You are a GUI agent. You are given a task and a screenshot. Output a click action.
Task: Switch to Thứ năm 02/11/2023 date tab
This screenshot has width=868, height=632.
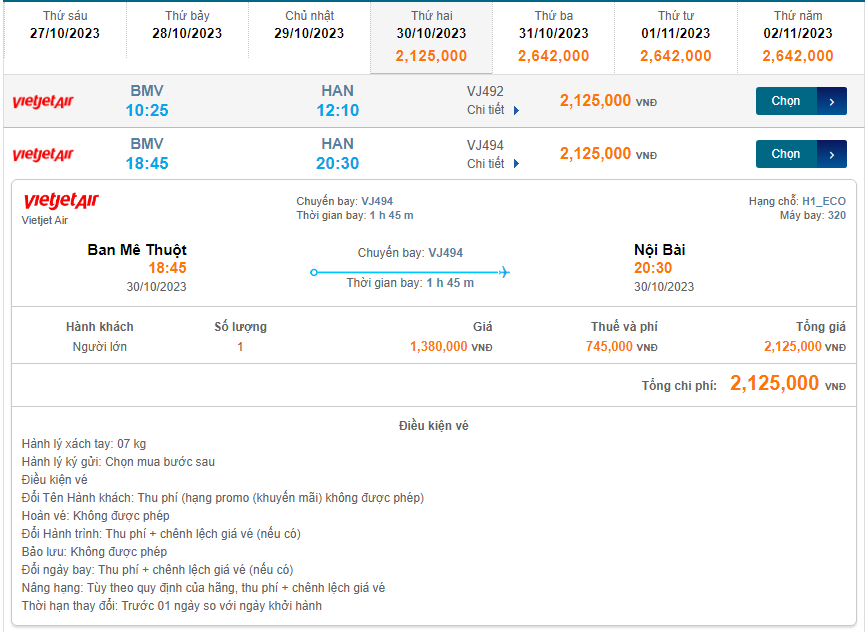click(798, 37)
